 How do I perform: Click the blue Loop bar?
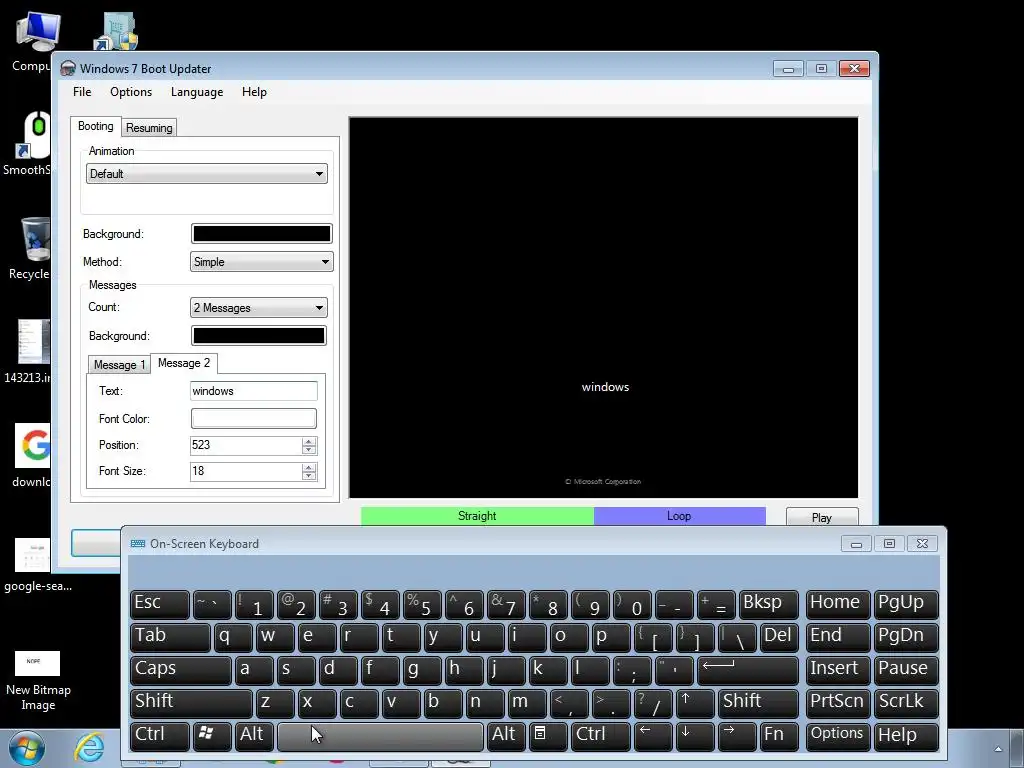click(679, 516)
